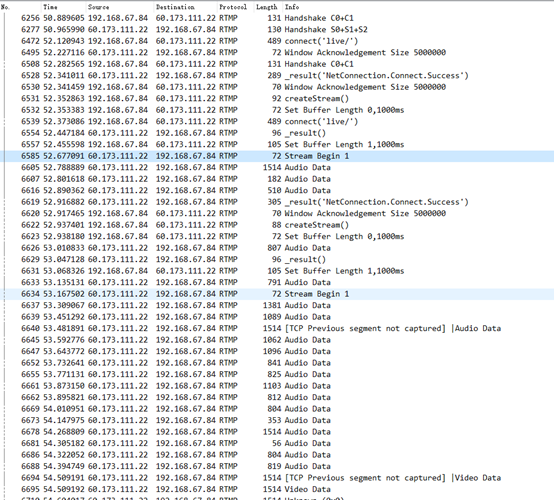Image resolution: width=554 pixels, height=500 pixels.
Task: Select packet 6694 TCP Previous segment Video
Action: 277,478
